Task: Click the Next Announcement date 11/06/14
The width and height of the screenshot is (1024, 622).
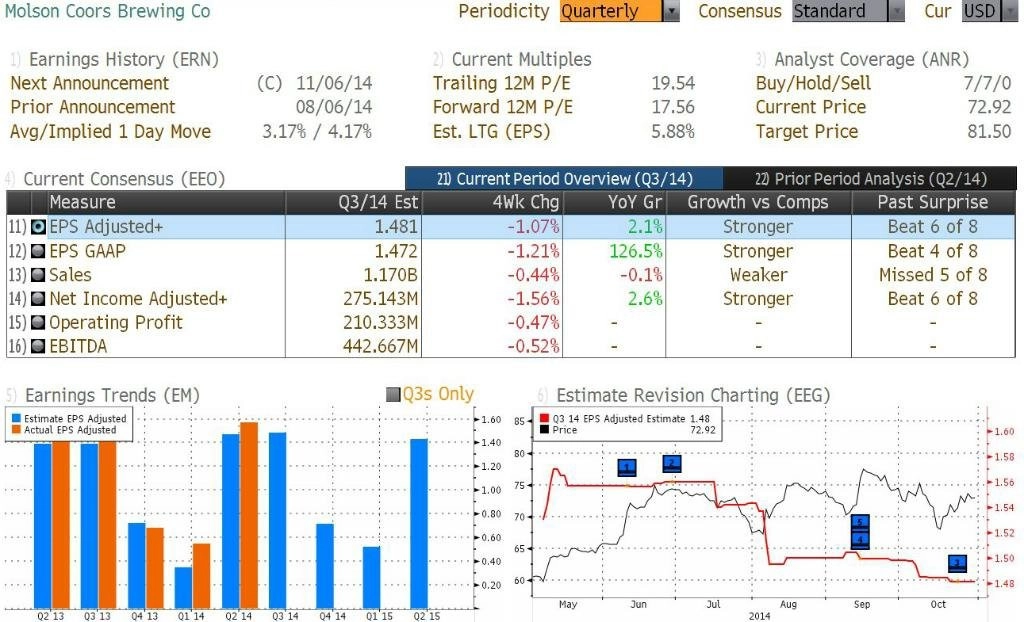Action: (334, 84)
